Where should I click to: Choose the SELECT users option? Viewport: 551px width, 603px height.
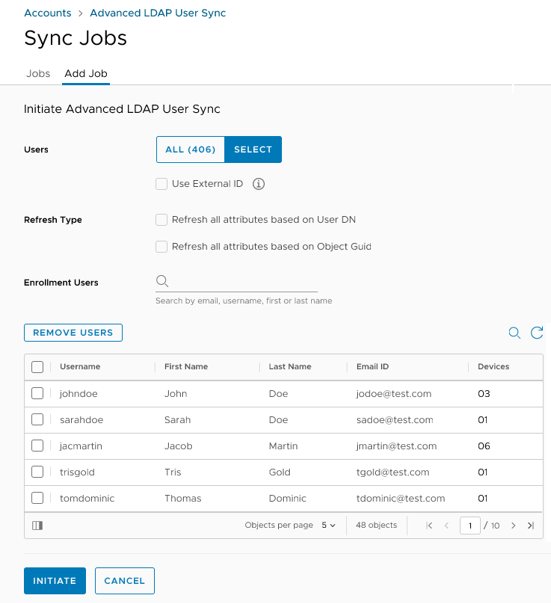pos(253,150)
